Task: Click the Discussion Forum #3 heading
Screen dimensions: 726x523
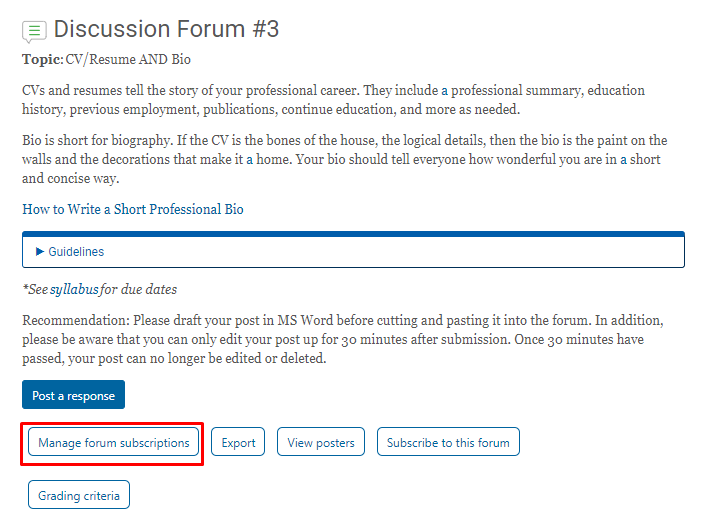Action: tap(166, 29)
